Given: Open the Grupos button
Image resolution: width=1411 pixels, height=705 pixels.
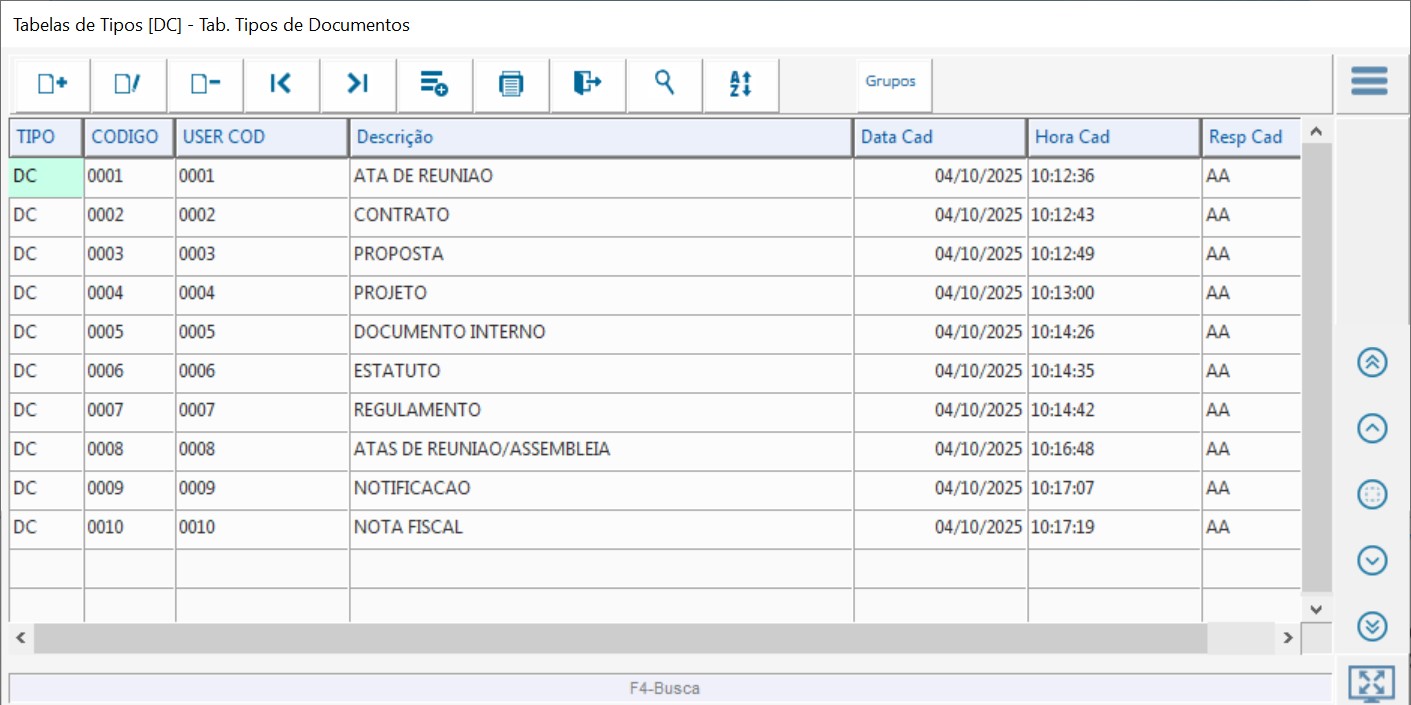Looking at the screenshot, I should tap(891, 82).
